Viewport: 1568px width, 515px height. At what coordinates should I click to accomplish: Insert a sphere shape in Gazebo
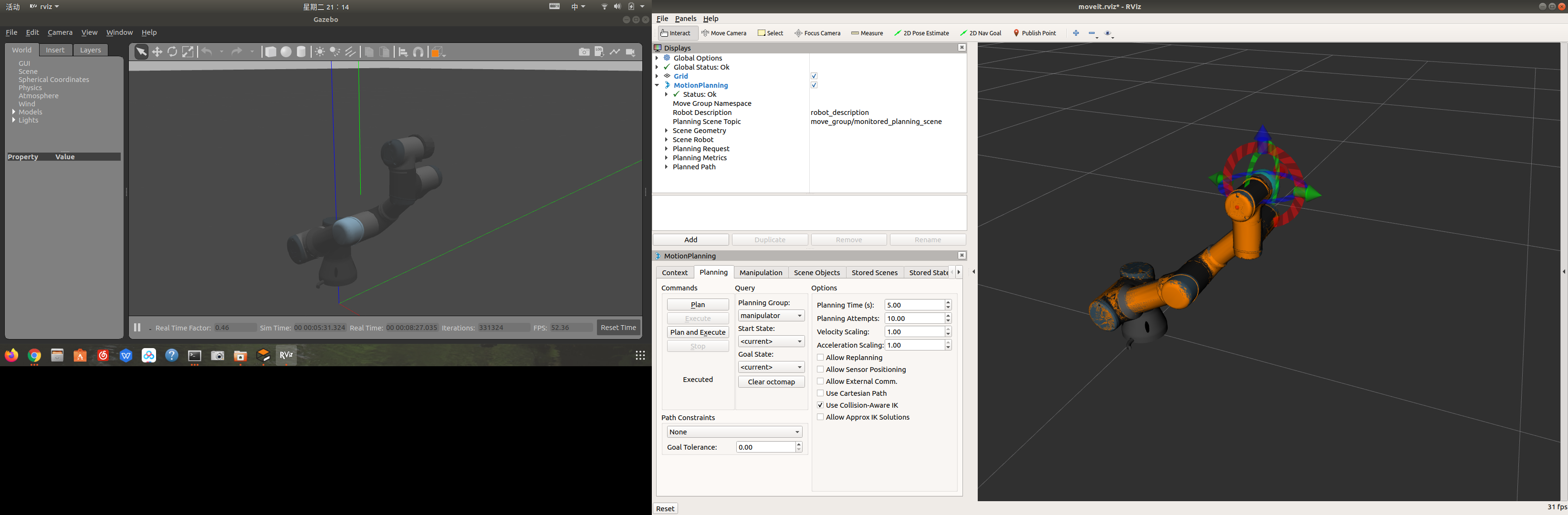pyautogui.click(x=286, y=52)
